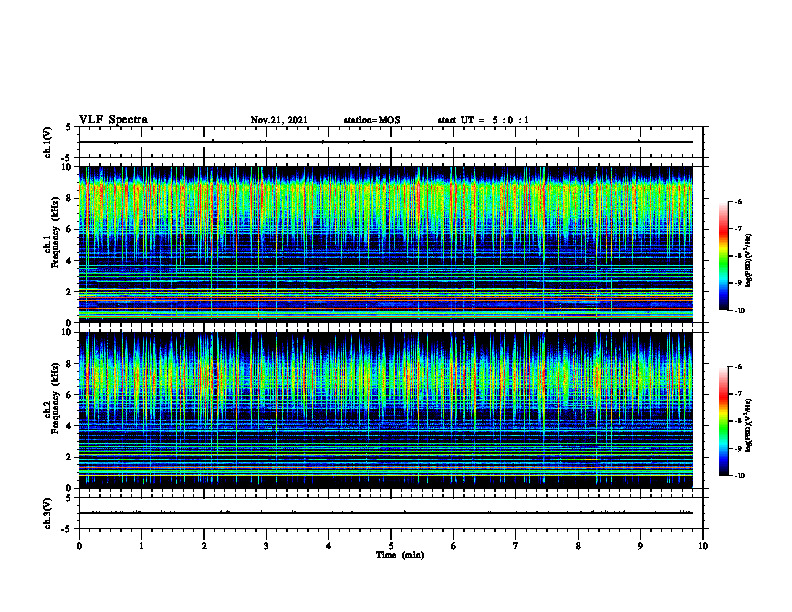This screenshot has width=792, height=612.
Task: Click the "2" kHz tick on ch.2 frequency axis
Action: (x=70, y=457)
